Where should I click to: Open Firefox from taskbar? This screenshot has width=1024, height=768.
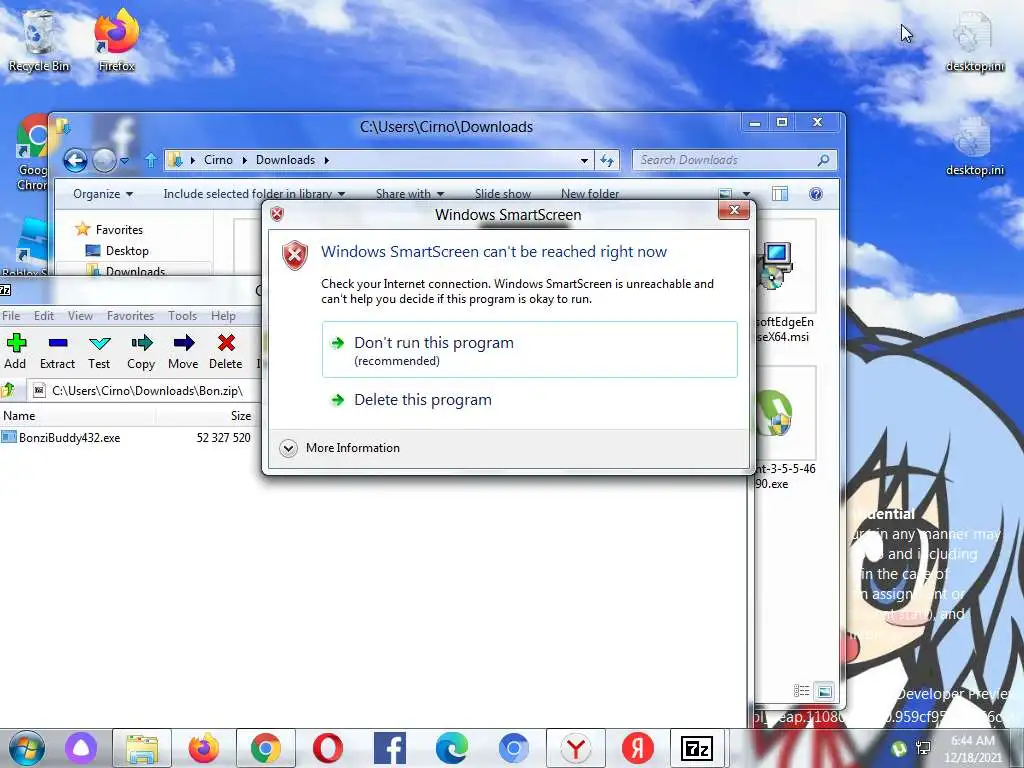204,748
